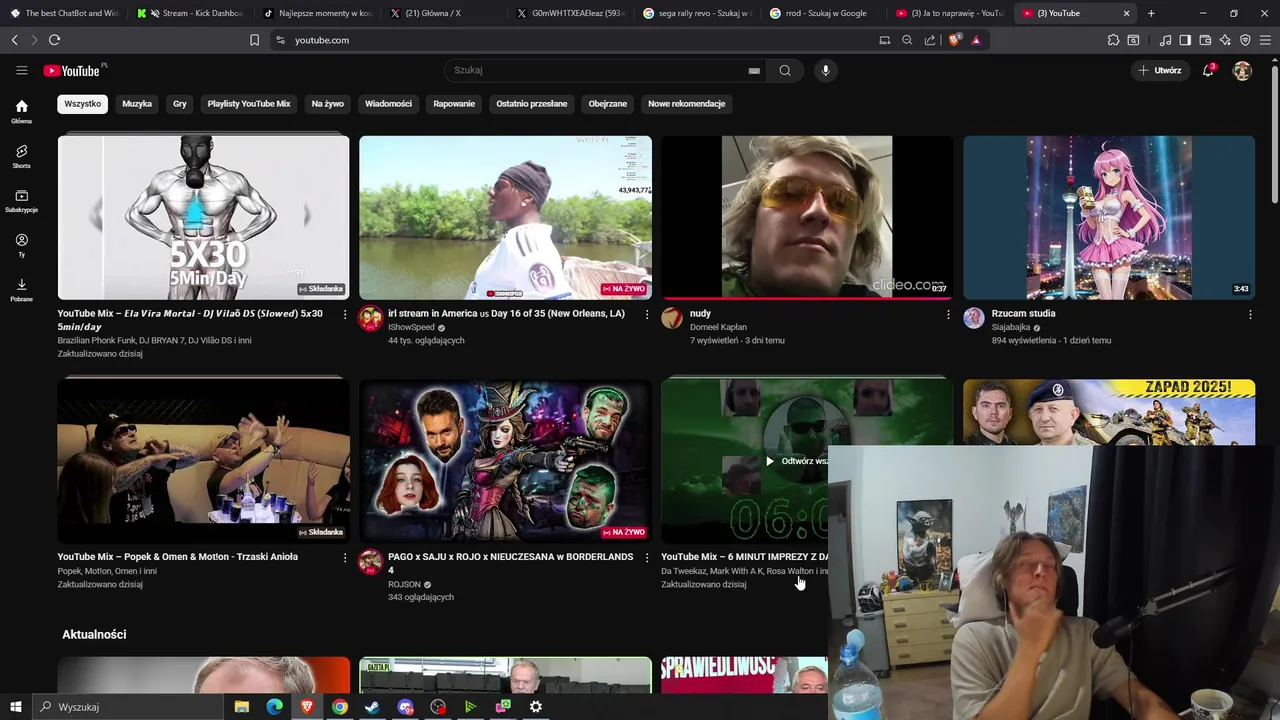Start voice search with microphone icon
This screenshot has width=1280, height=720.
pyautogui.click(x=825, y=70)
